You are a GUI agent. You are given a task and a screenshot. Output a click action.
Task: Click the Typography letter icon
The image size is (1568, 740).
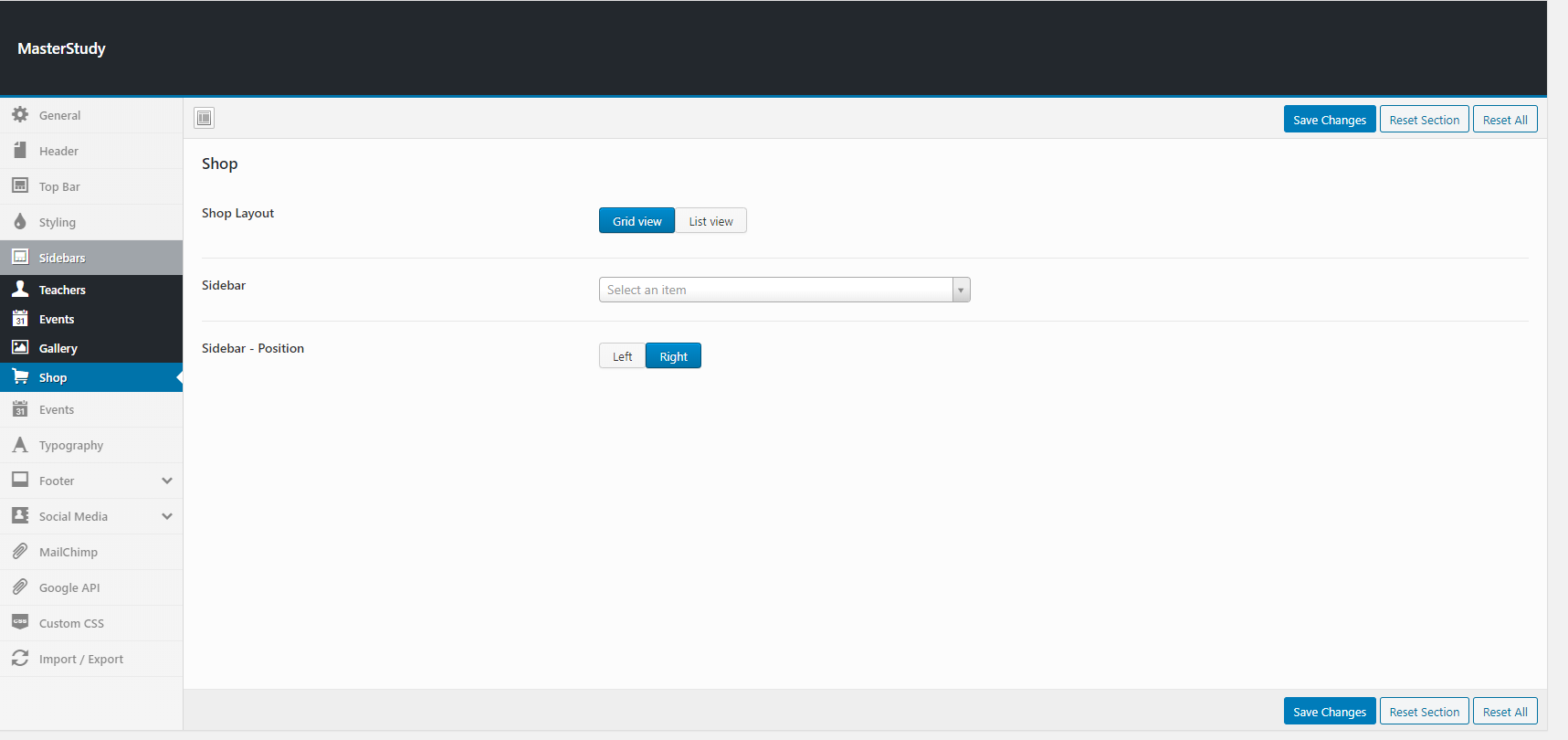pos(20,445)
